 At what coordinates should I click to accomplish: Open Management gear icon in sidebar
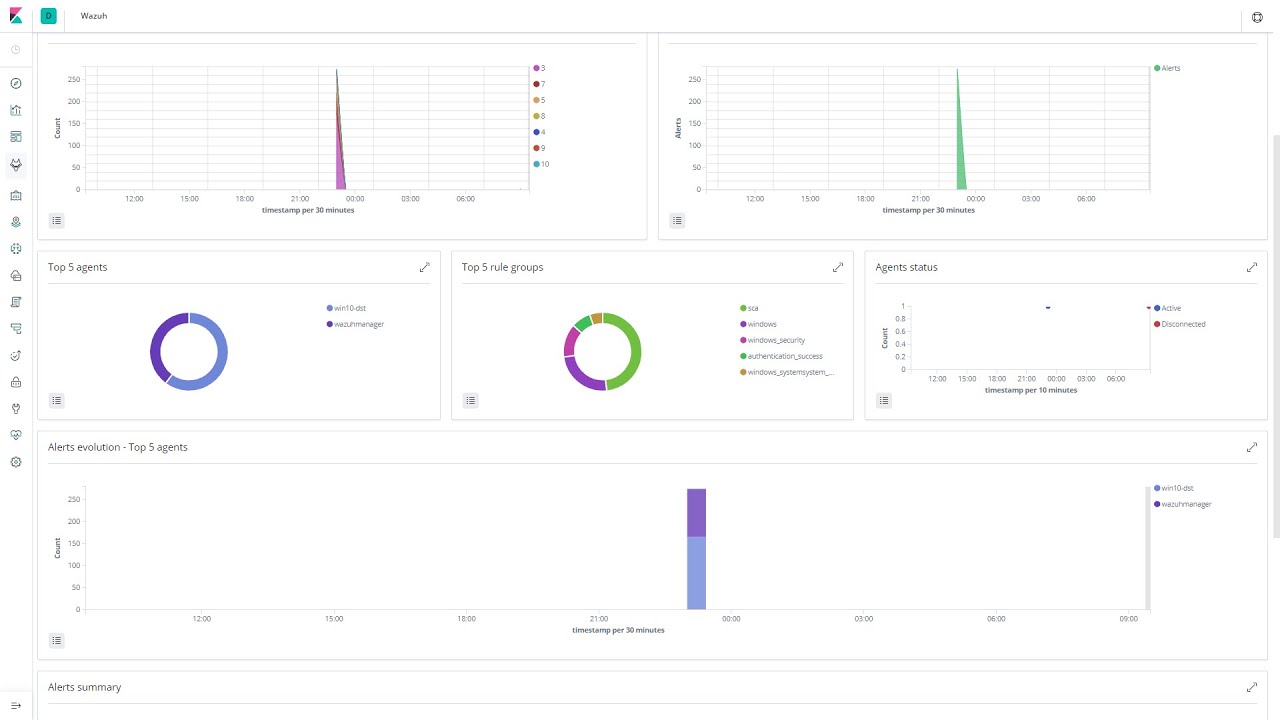tap(16, 462)
